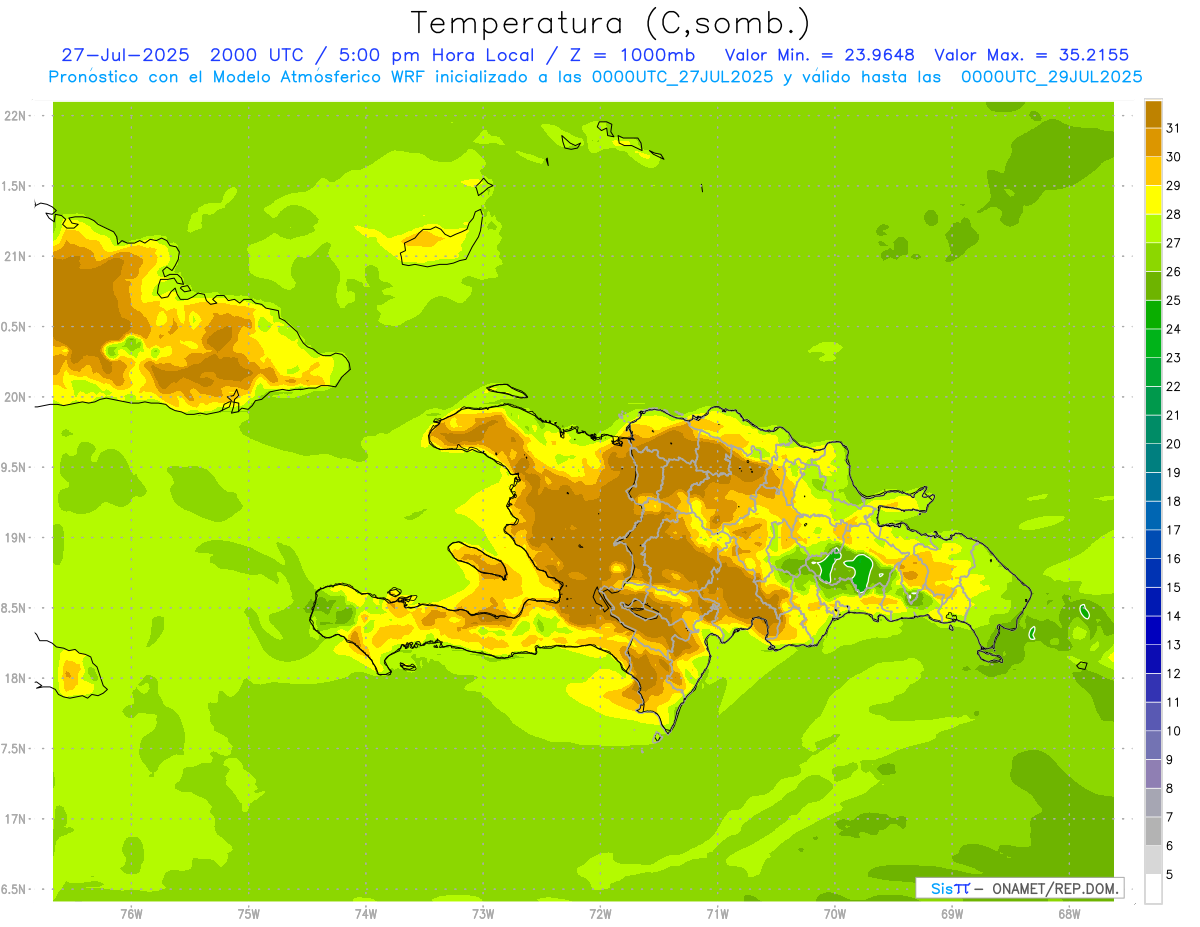The image size is (1200, 927).
Task: Click the "18" label on the color scale
Action: (x=1174, y=501)
